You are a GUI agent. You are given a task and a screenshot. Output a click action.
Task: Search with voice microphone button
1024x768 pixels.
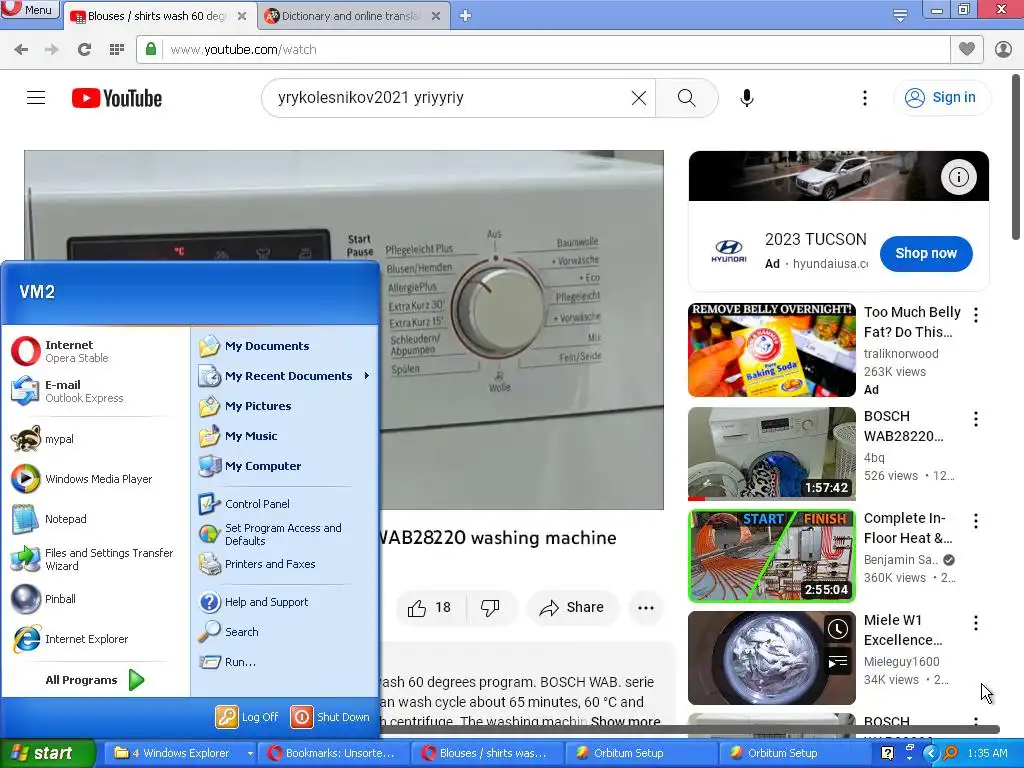coord(746,98)
